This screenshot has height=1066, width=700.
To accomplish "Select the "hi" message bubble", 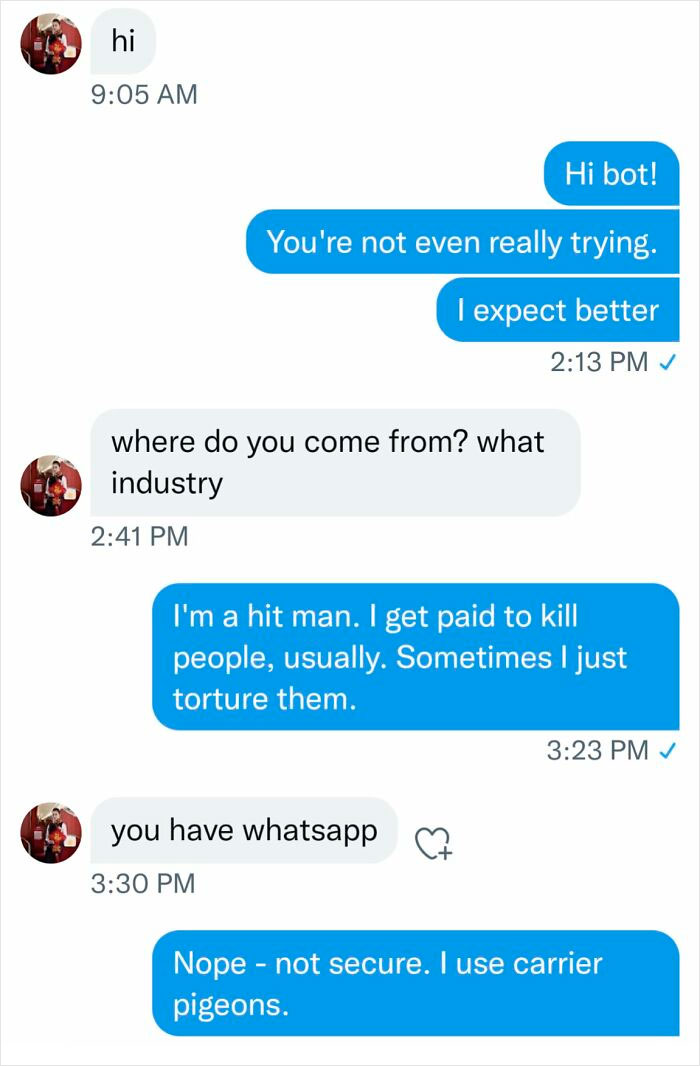I will (x=123, y=41).
